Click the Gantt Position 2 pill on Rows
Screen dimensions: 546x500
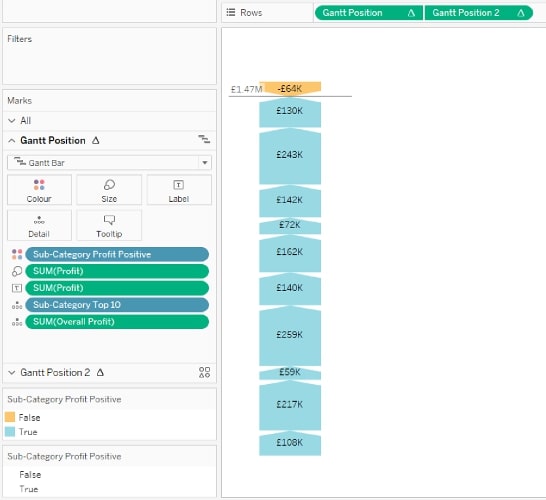[x=478, y=13]
